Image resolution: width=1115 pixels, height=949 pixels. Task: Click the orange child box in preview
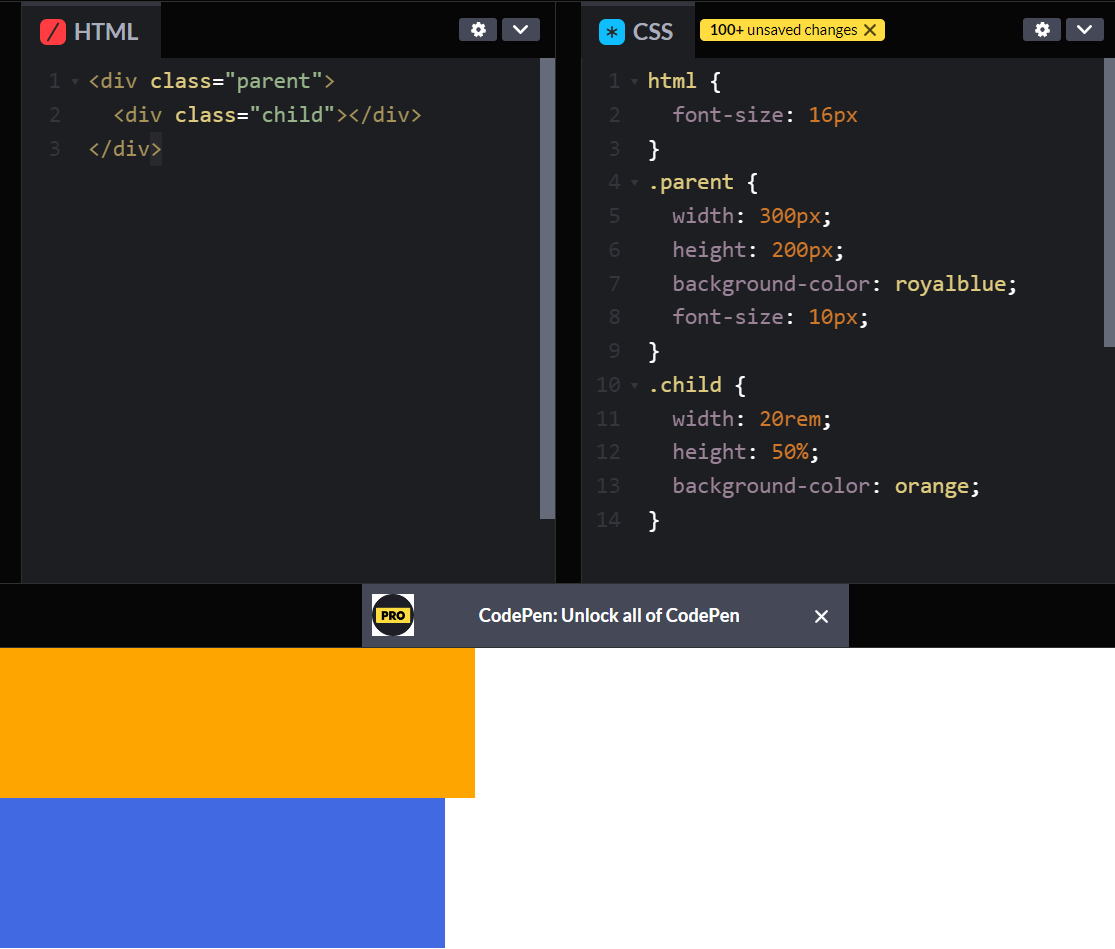(x=237, y=723)
